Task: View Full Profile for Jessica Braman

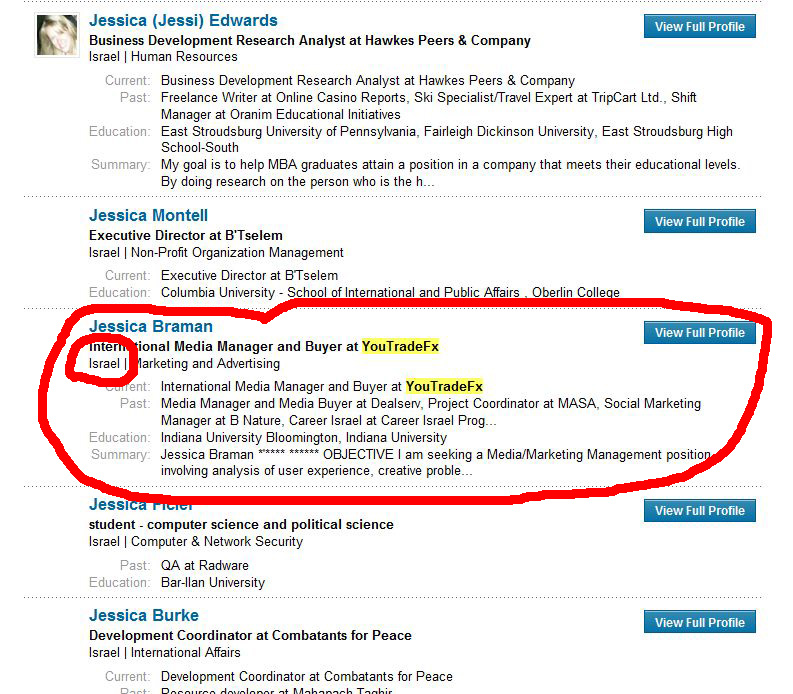Action: [699, 332]
